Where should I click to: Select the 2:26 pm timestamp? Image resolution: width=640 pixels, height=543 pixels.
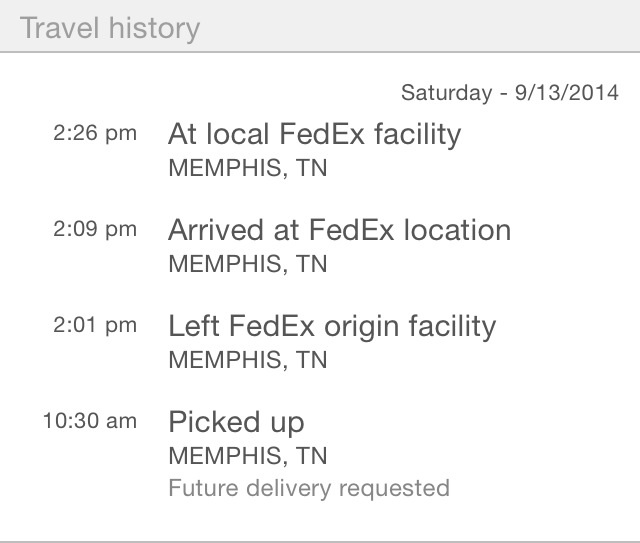coord(95,134)
